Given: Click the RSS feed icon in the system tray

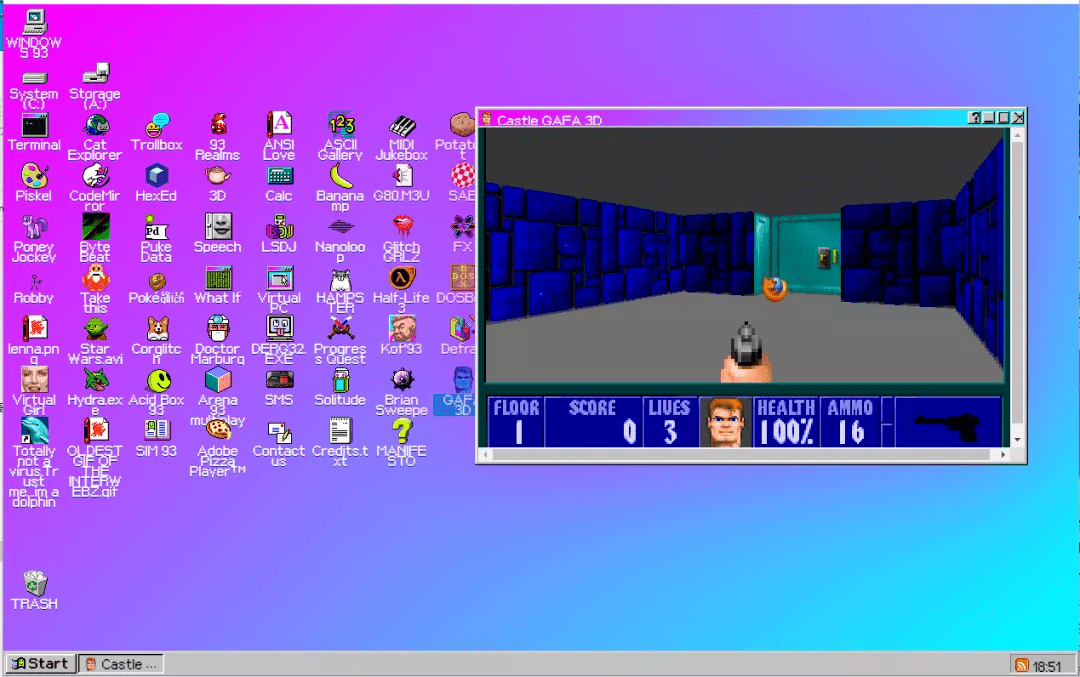Looking at the screenshot, I should 1021,665.
